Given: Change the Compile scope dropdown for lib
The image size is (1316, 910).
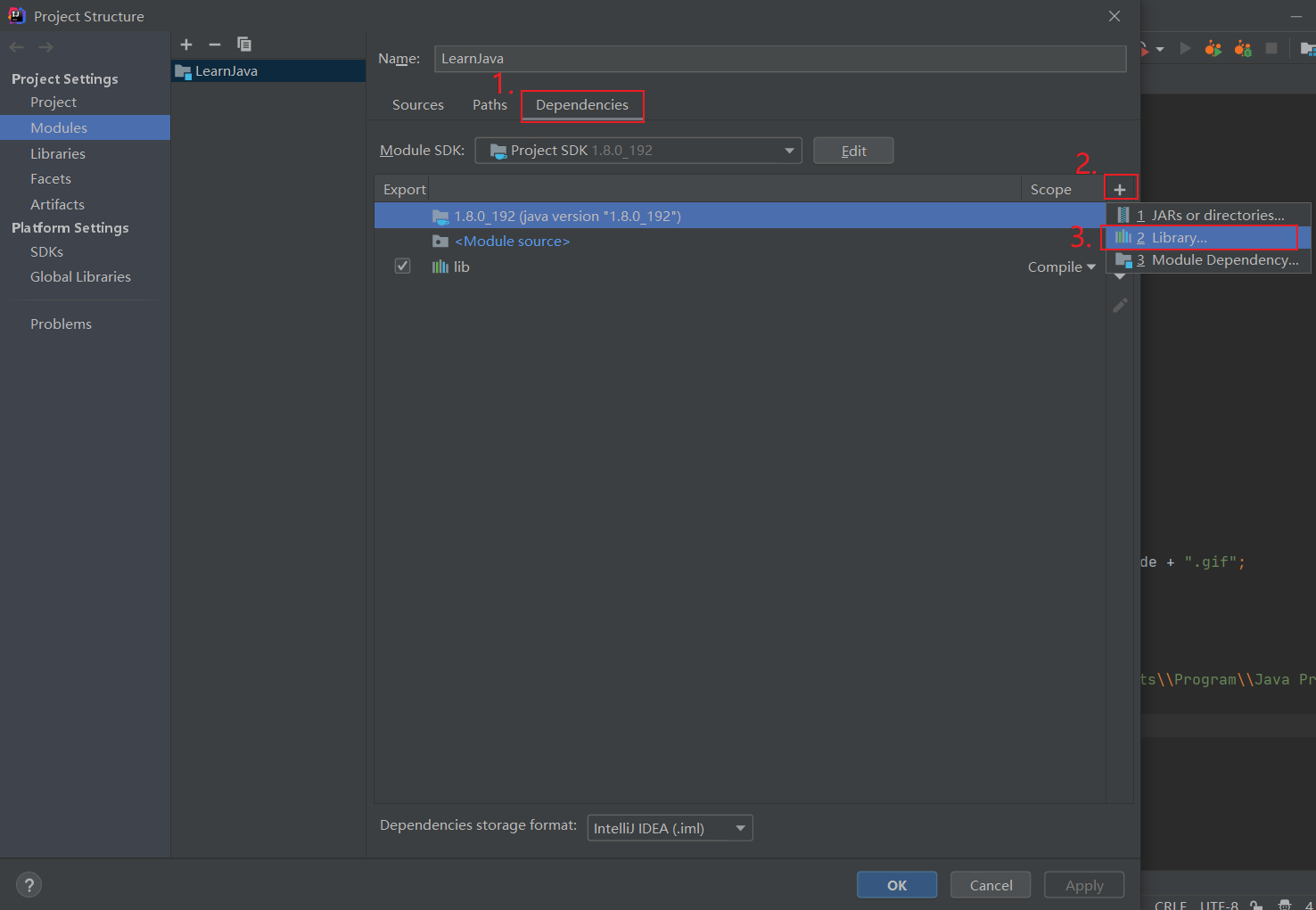Looking at the screenshot, I should pyautogui.click(x=1062, y=266).
